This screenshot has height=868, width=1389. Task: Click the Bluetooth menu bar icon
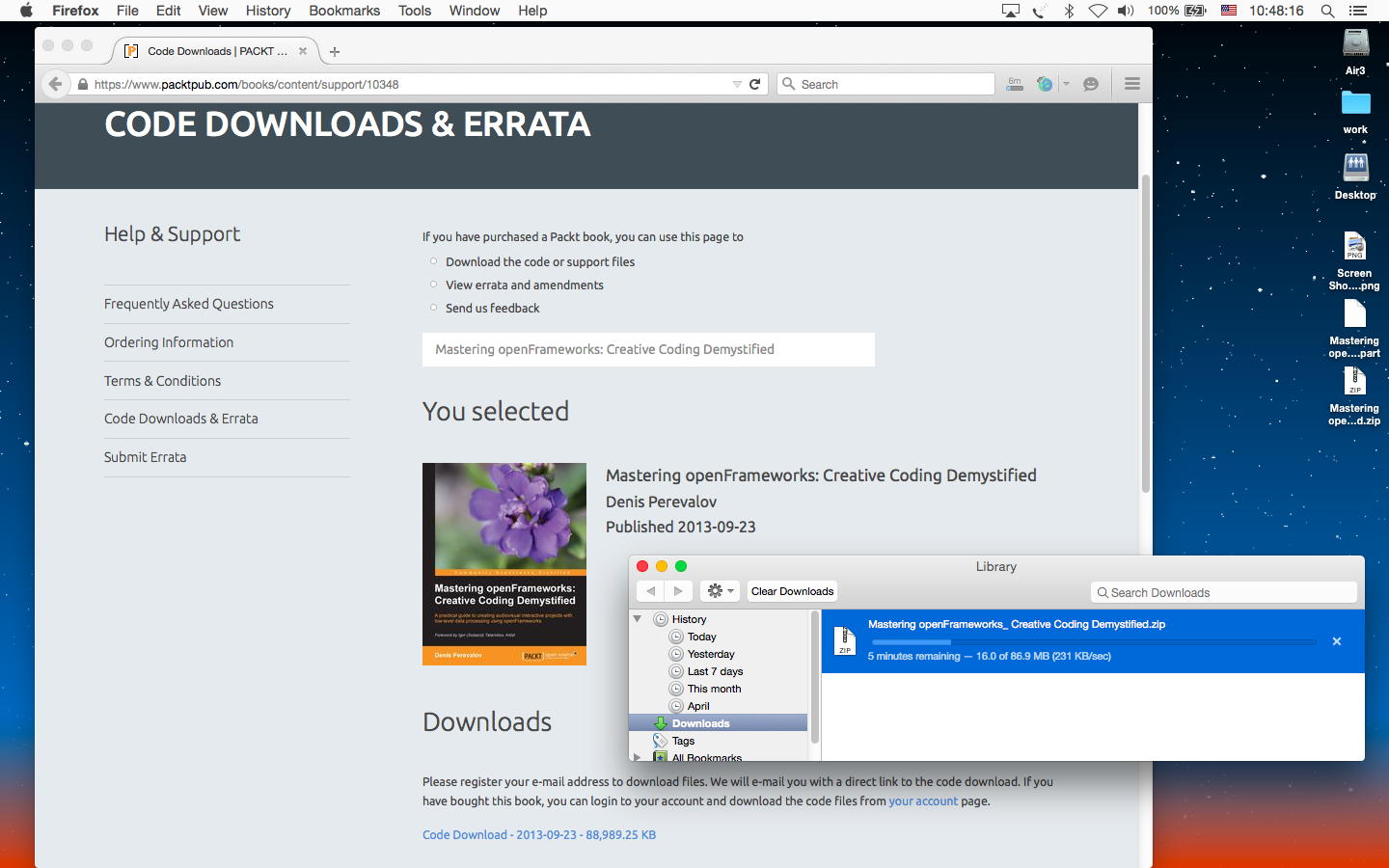coord(1069,11)
